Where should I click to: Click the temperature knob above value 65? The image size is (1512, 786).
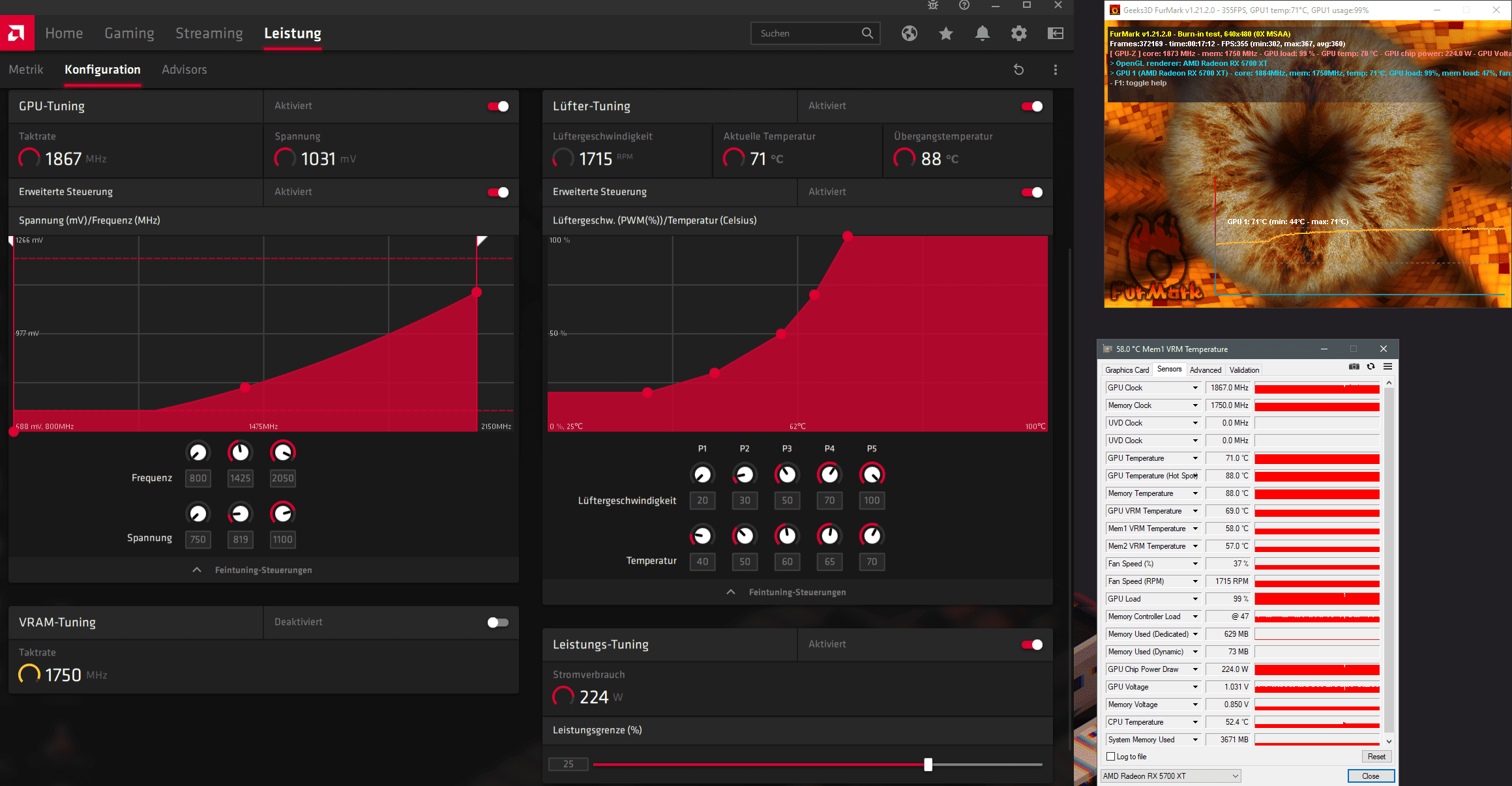829,536
